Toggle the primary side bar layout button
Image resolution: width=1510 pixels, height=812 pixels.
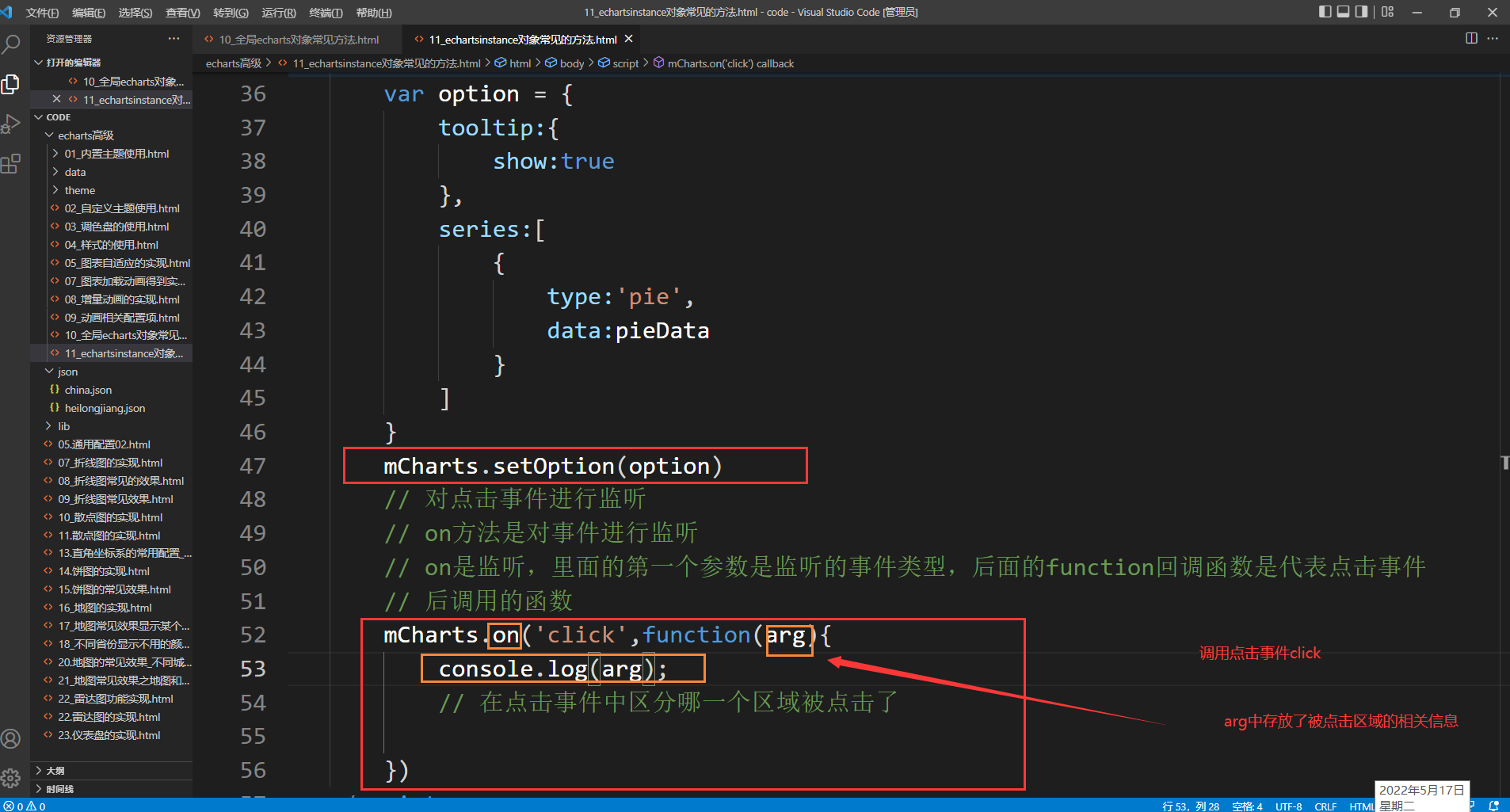1325,12
